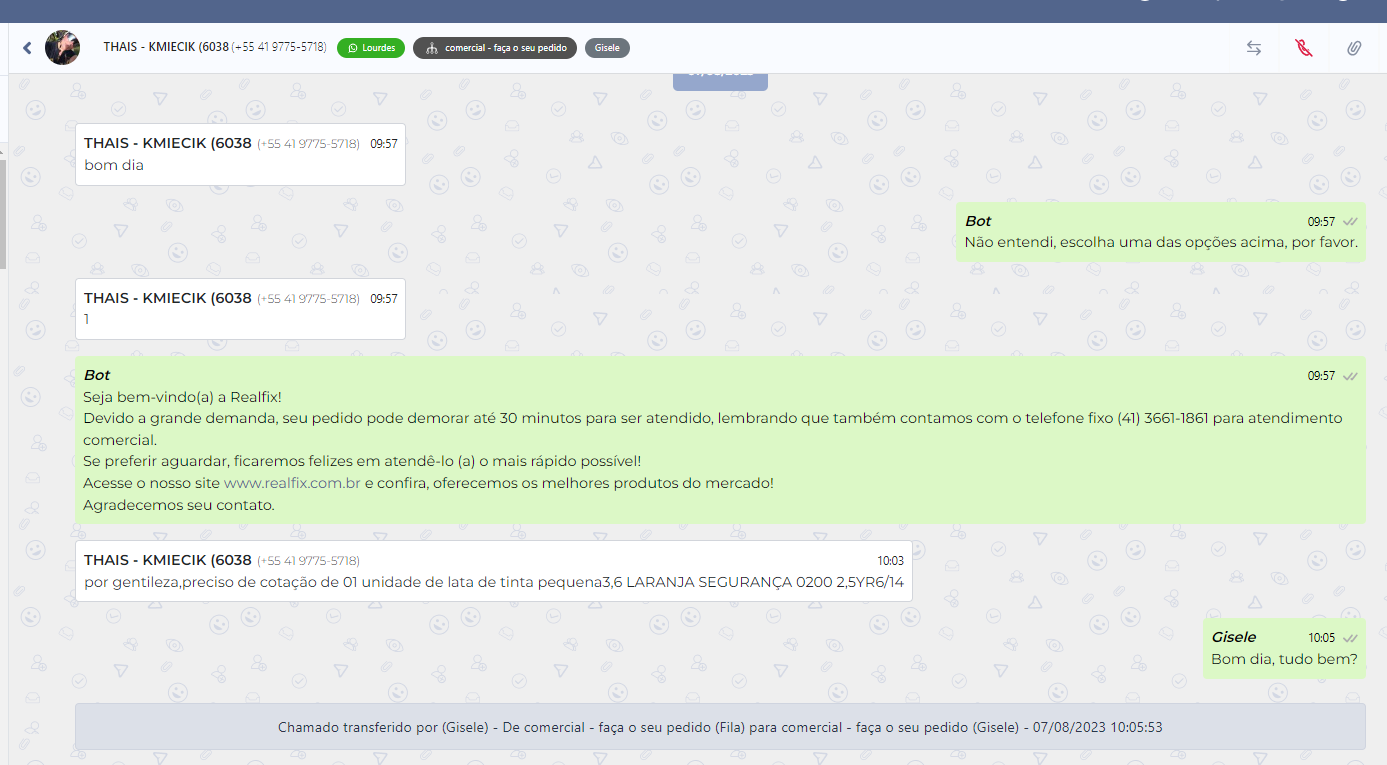The width and height of the screenshot is (1387, 765).
Task: Open the www.realfix.com.br link
Action: pyautogui.click(x=291, y=483)
